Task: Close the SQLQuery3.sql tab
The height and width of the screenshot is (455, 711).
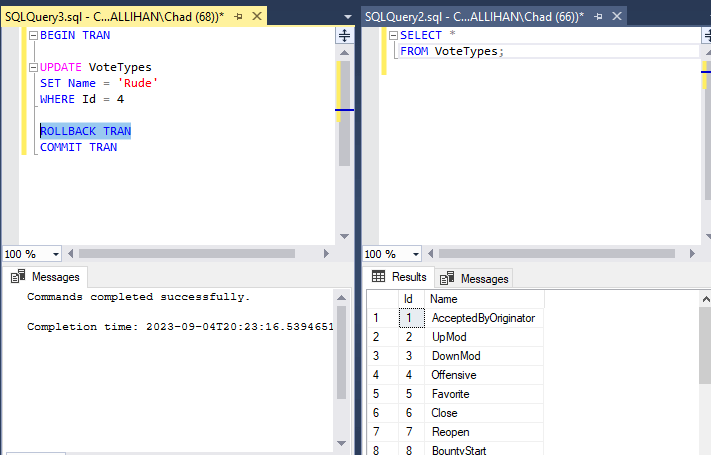Action: pos(256,17)
